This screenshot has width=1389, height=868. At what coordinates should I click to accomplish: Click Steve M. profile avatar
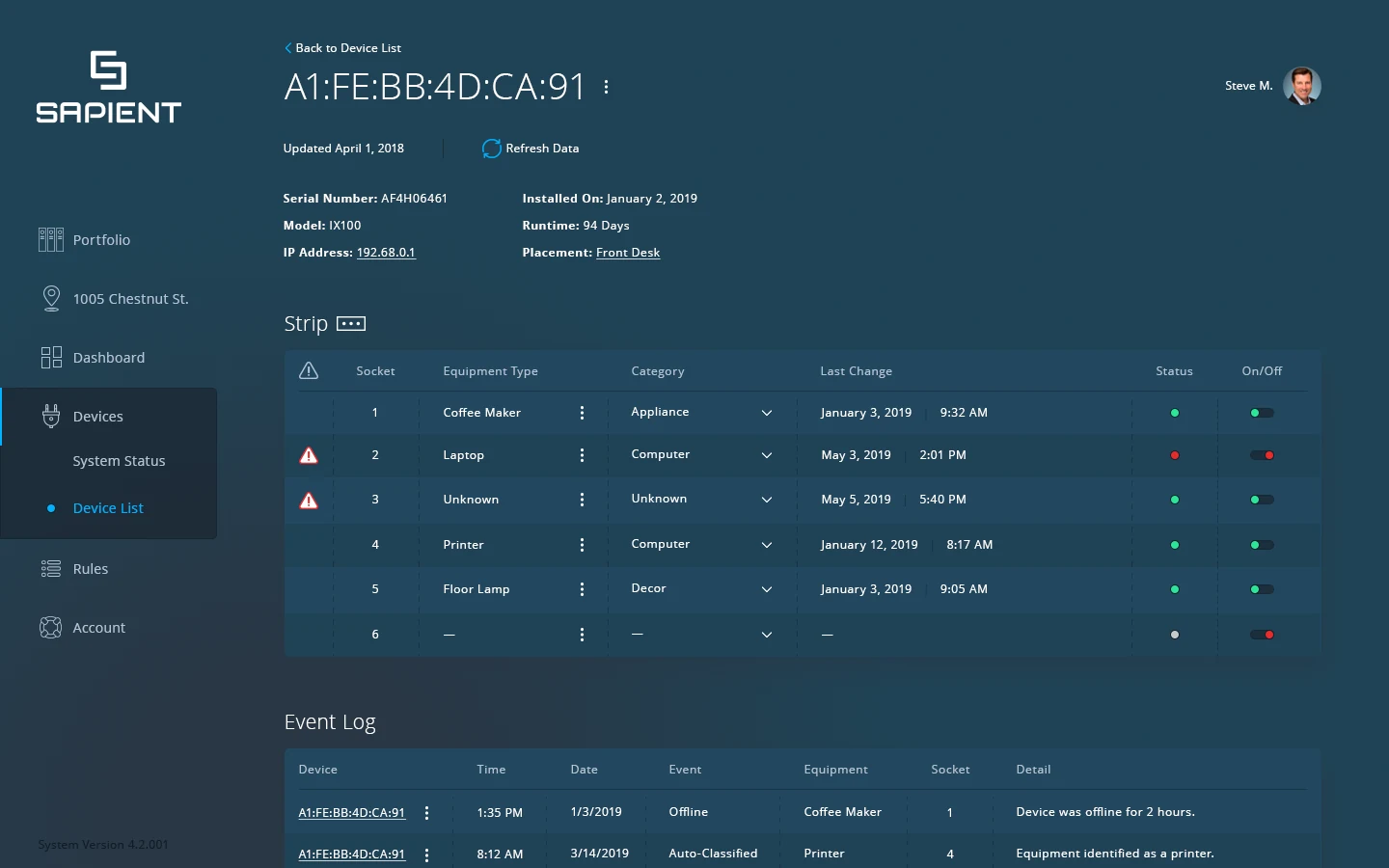[1302, 86]
